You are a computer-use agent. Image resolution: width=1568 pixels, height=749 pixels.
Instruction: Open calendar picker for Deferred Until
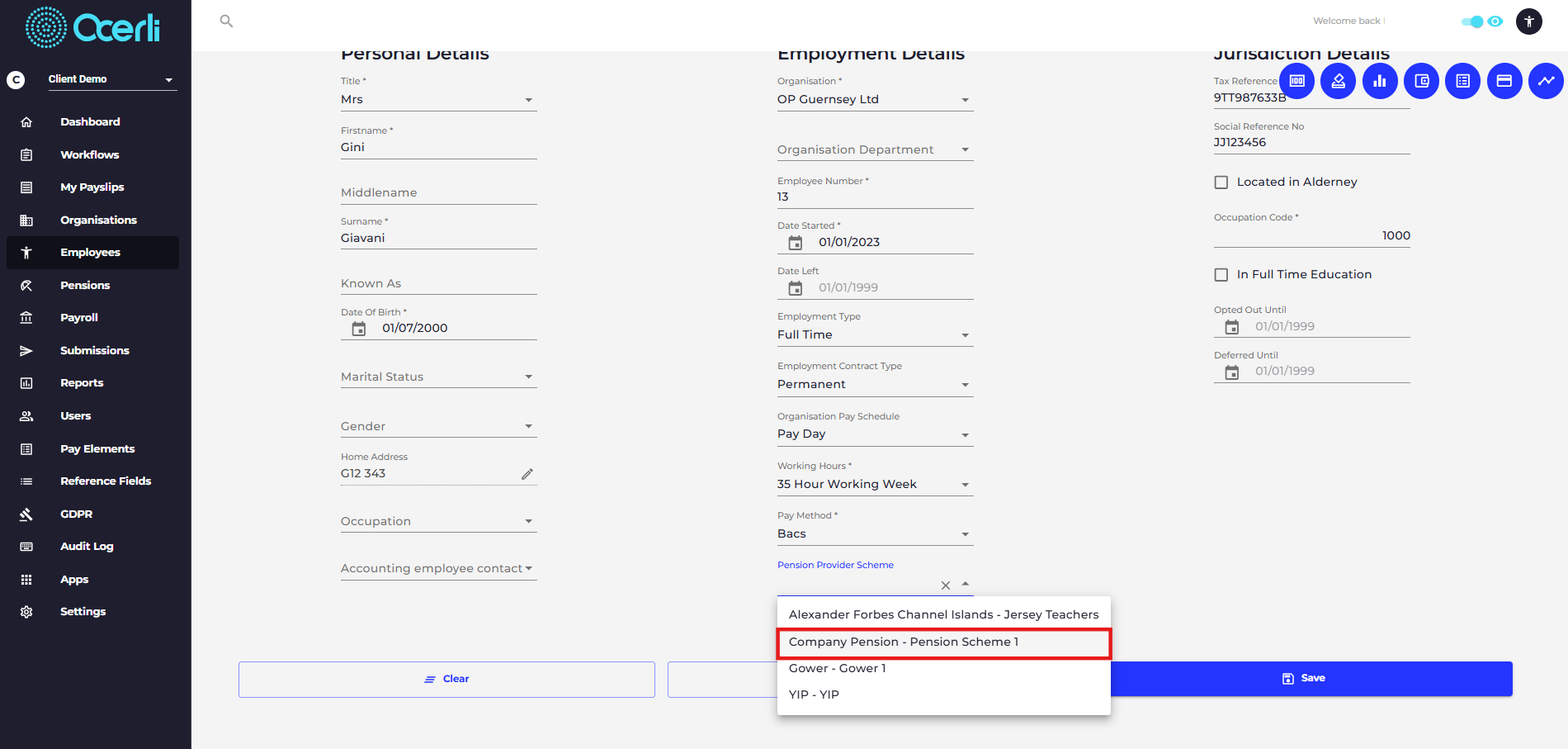pyautogui.click(x=1232, y=372)
